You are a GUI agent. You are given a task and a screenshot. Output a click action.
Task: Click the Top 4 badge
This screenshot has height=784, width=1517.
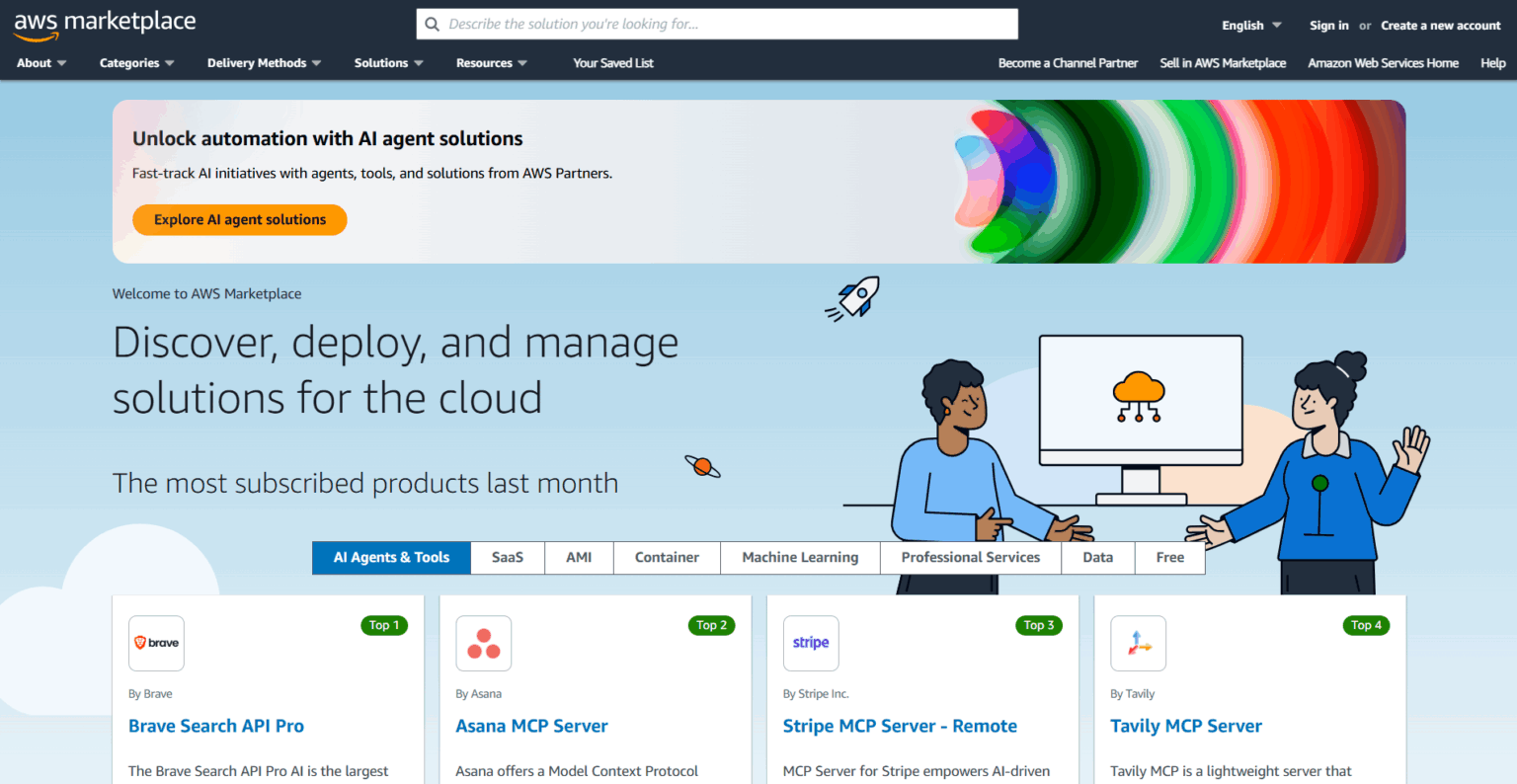tap(1366, 625)
